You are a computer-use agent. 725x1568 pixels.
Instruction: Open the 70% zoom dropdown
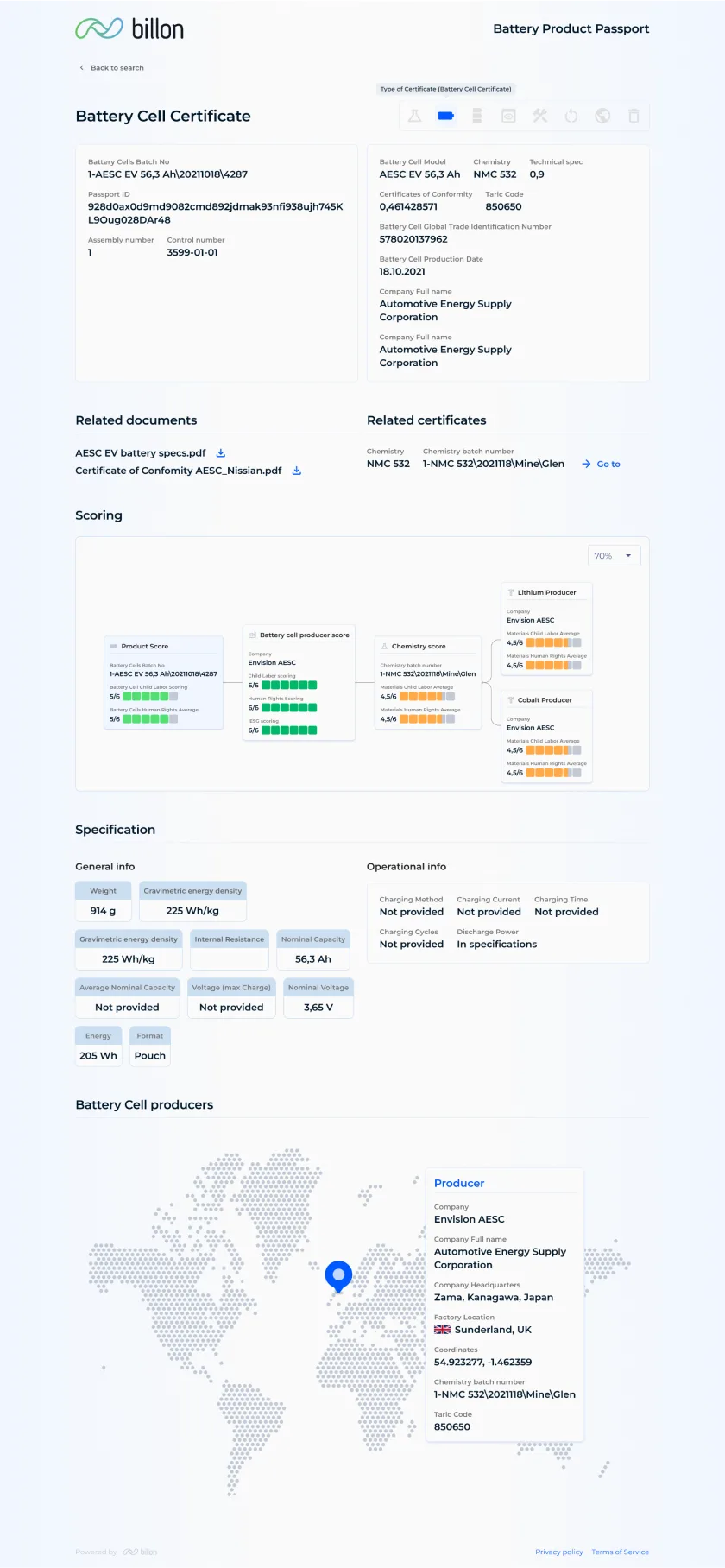615,555
